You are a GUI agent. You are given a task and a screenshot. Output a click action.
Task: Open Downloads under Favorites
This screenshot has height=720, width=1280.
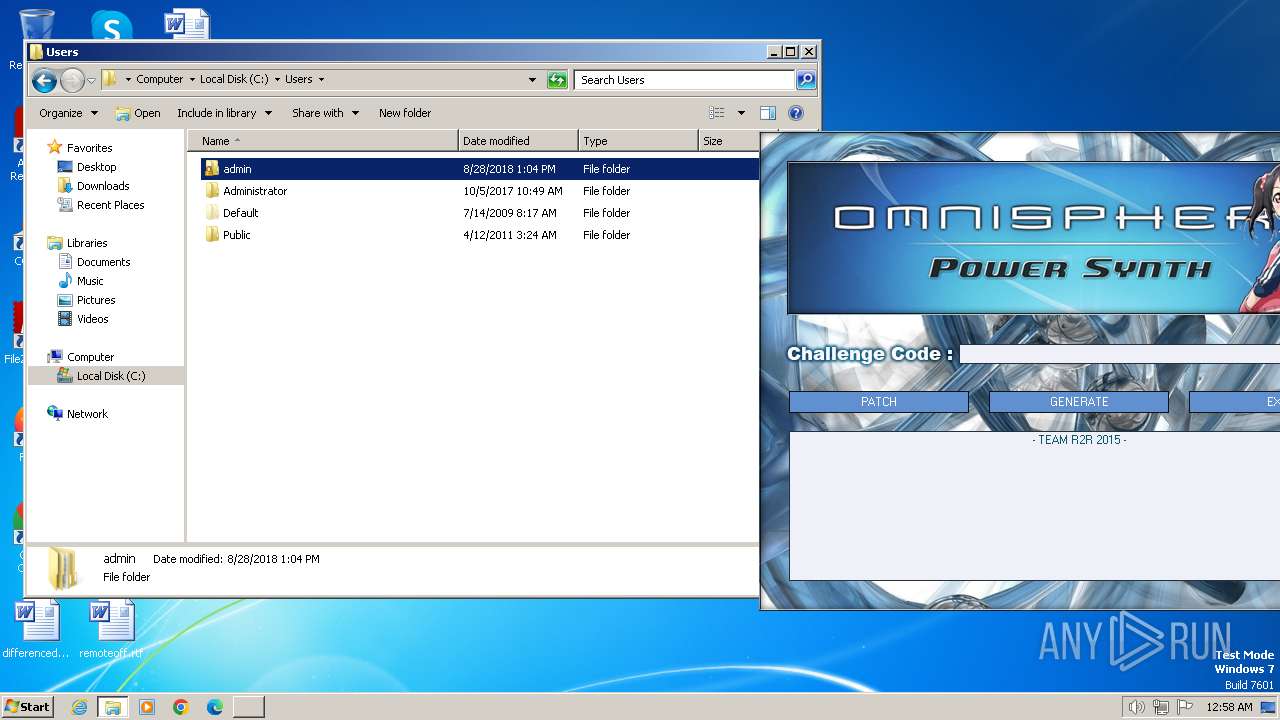103,186
